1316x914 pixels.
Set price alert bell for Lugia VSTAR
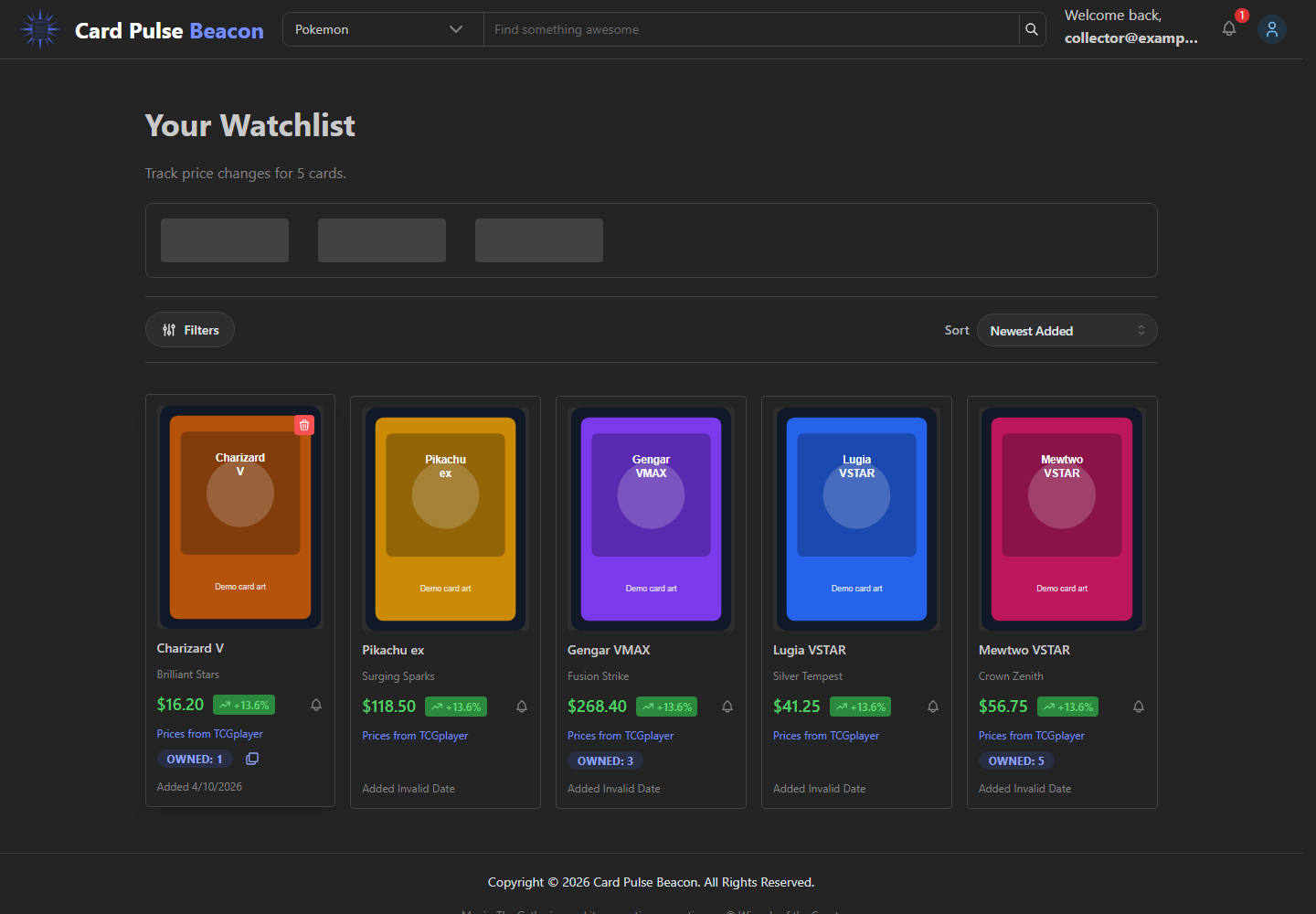933,707
